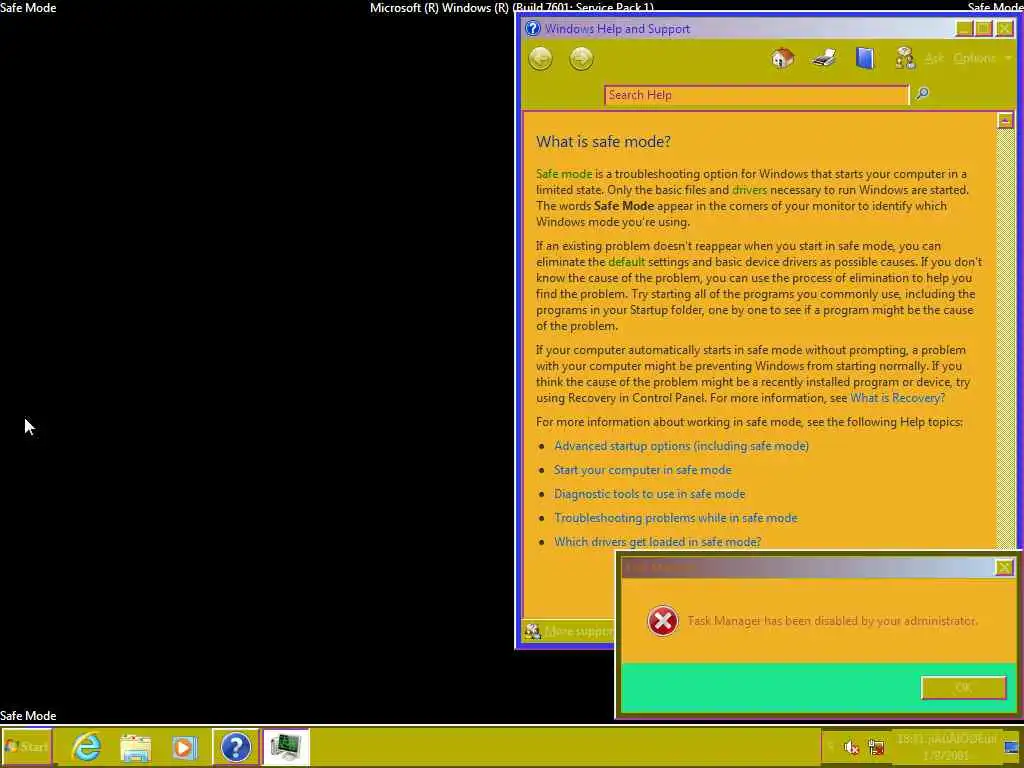This screenshot has width=1024, height=768.
Task: Click the magnifier search button
Action: point(921,94)
